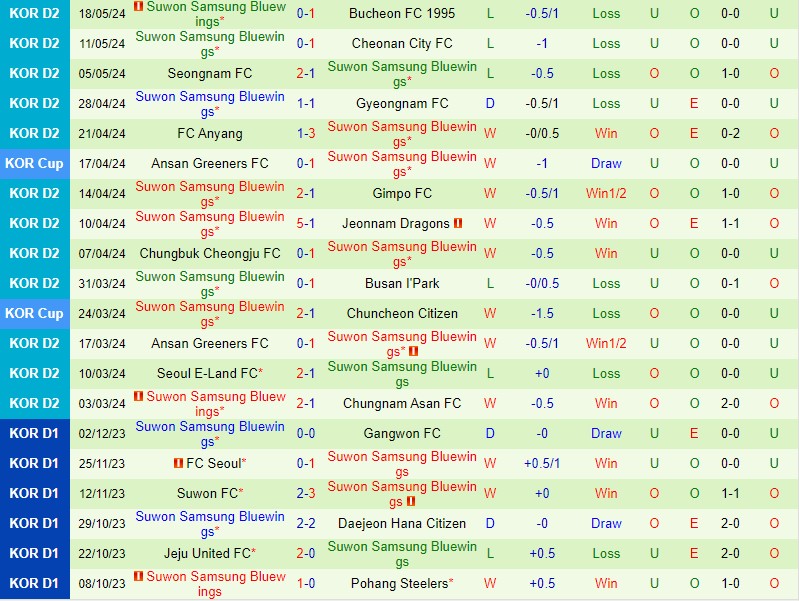Open Gangwon FC team page

402,433
